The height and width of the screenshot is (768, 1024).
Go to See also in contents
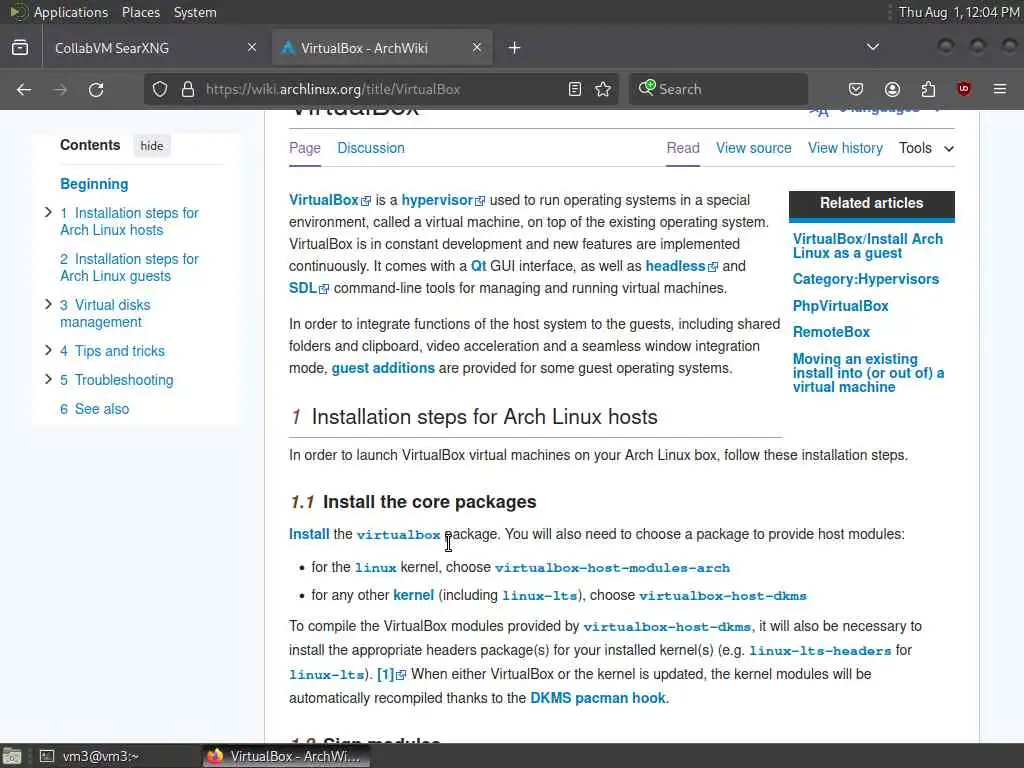point(95,409)
